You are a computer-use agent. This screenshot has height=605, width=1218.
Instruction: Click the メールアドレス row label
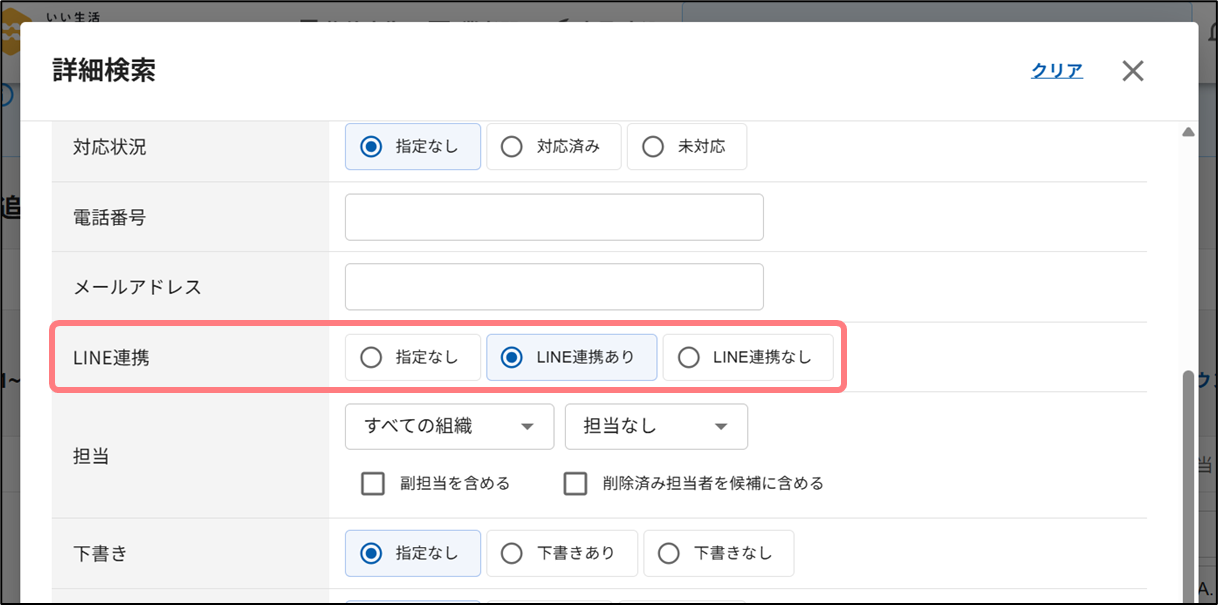pos(138,287)
